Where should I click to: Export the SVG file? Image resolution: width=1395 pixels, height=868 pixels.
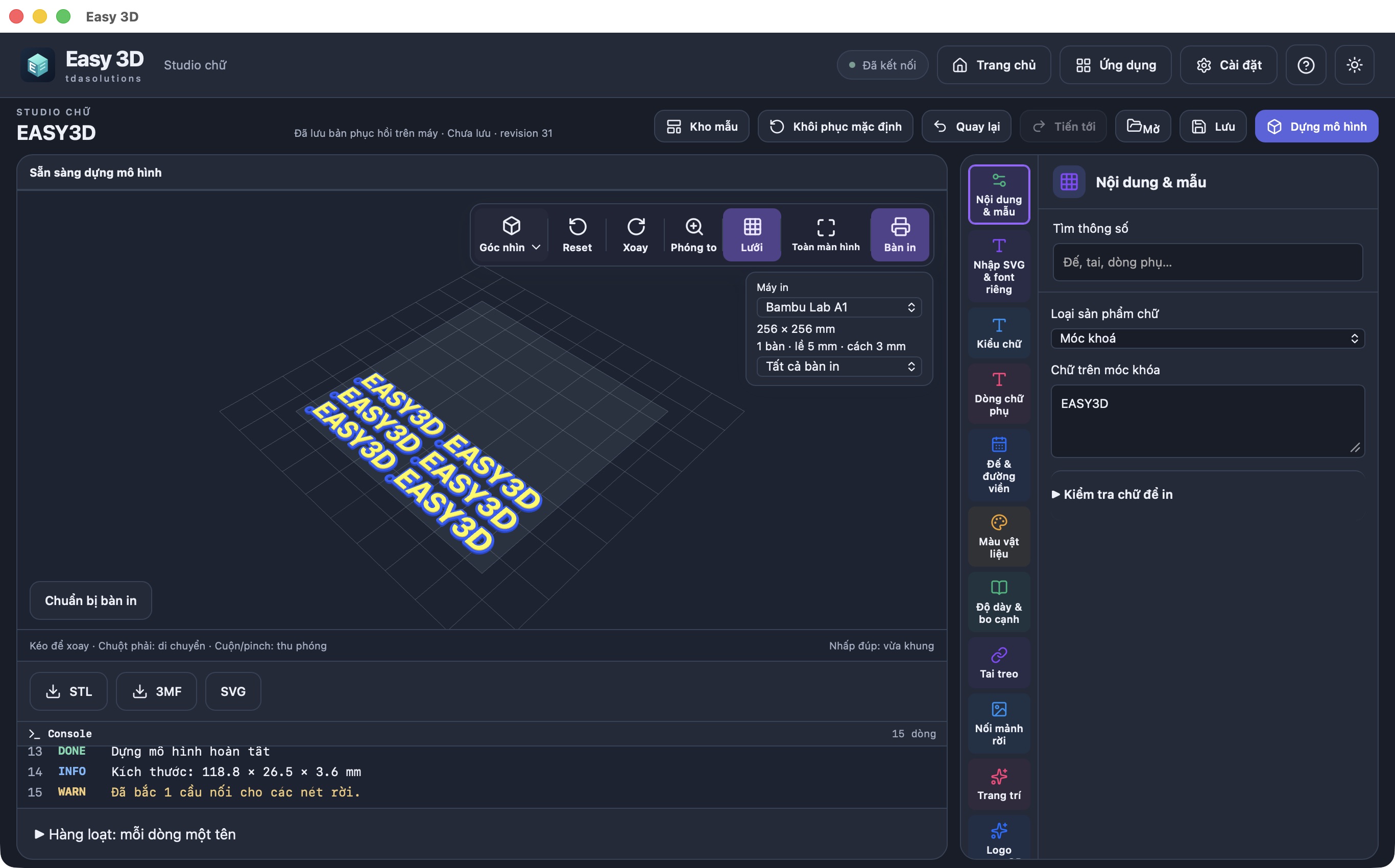(232, 691)
